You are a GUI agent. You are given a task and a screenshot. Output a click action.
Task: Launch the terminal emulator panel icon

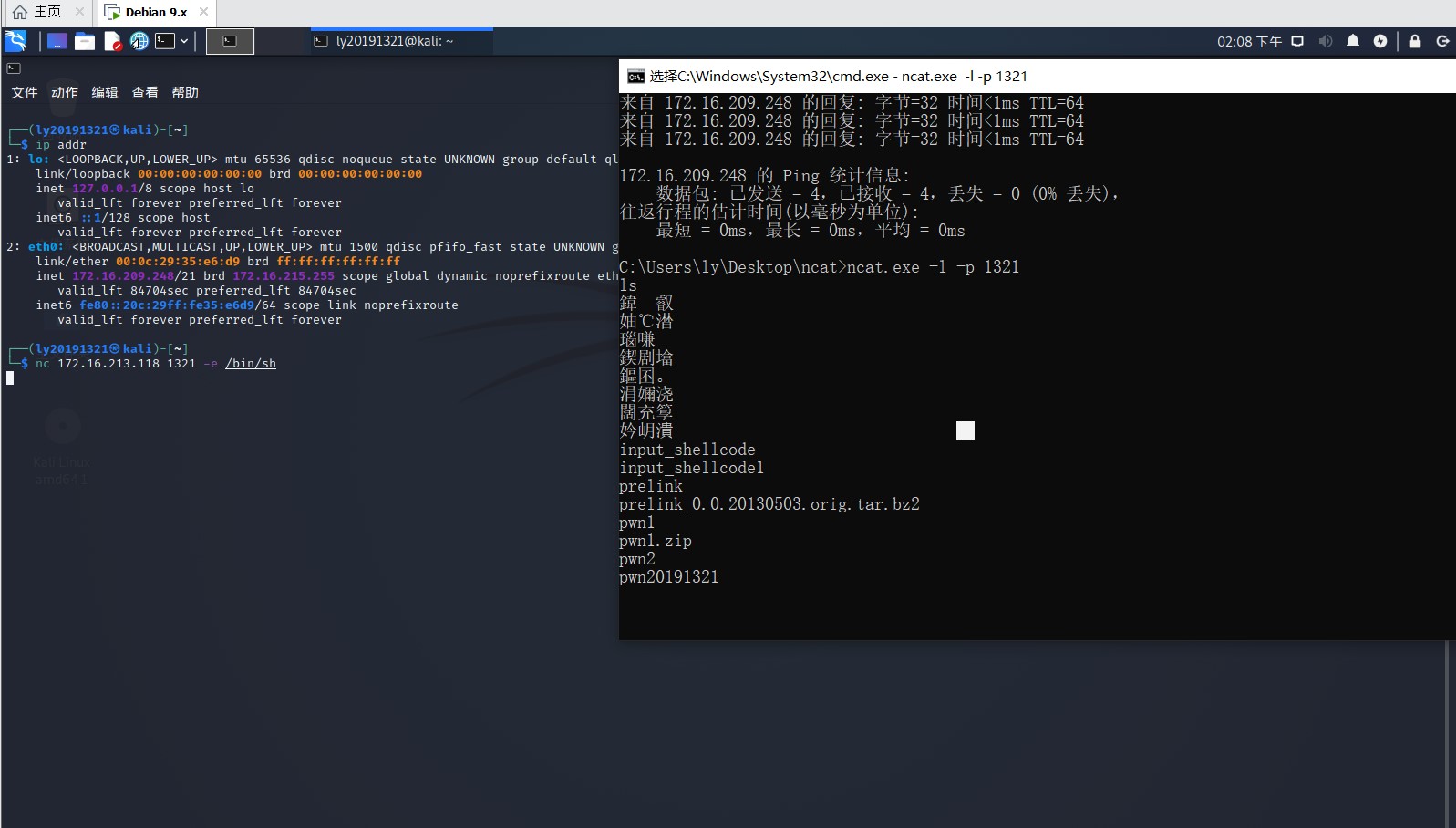tap(165, 41)
